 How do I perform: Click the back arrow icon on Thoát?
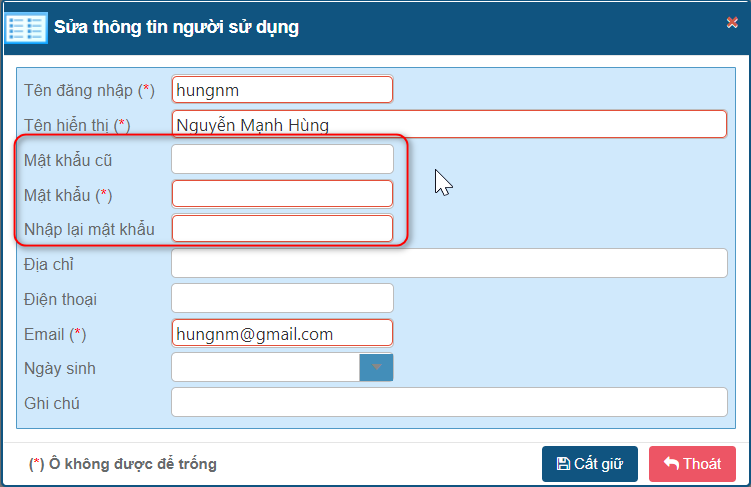[x=671, y=464]
